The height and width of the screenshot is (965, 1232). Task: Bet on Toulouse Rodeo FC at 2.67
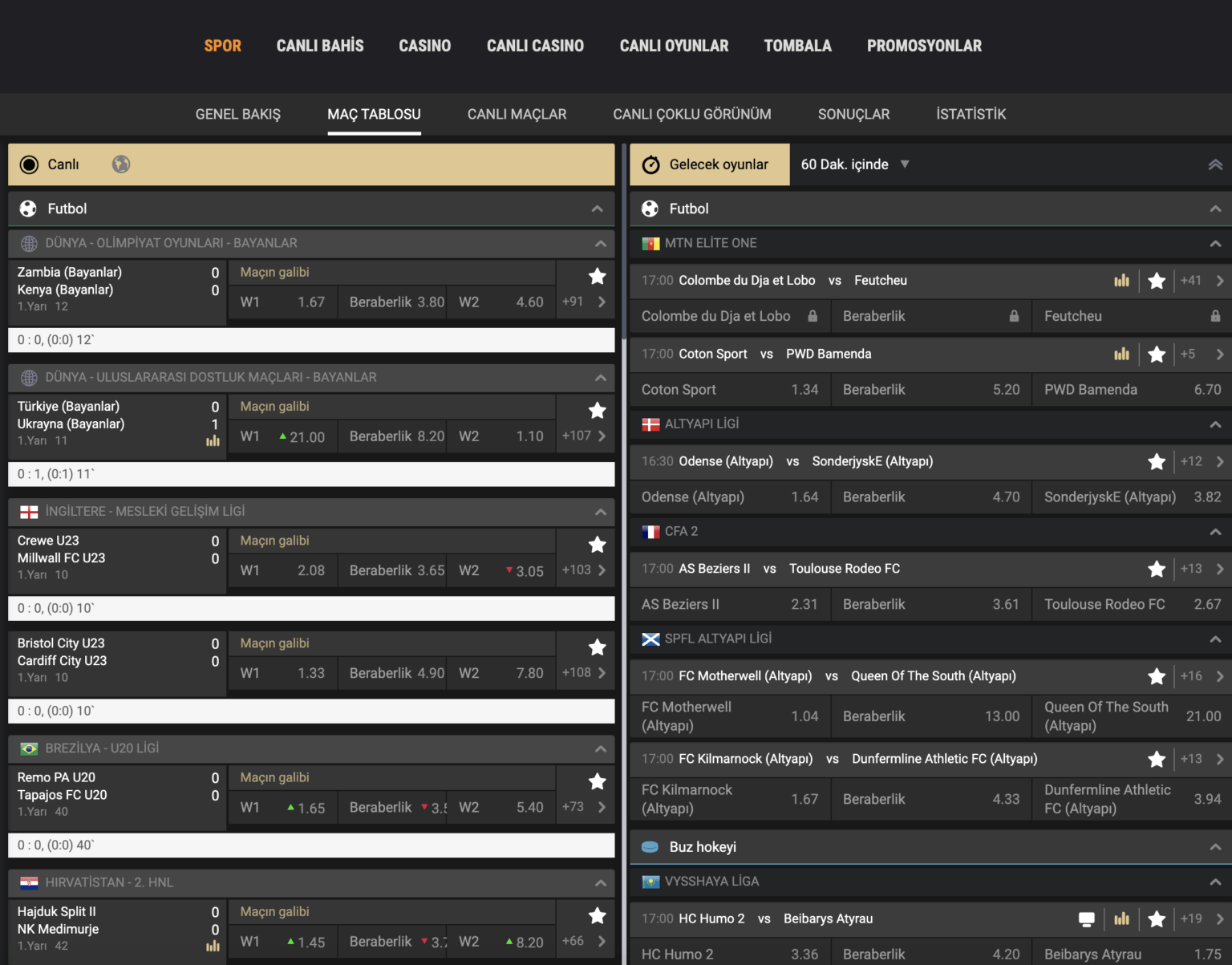coord(1133,604)
